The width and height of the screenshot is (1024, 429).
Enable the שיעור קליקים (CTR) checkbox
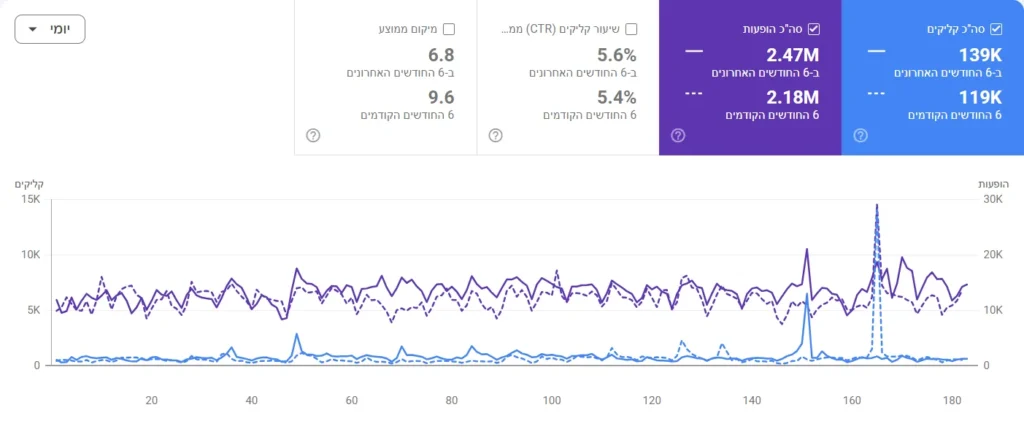pos(631,29)
